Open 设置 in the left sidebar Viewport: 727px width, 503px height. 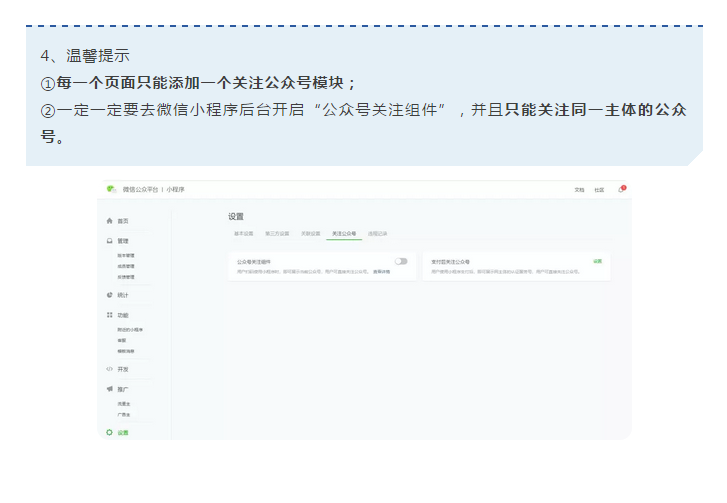pyautogui.click(x=123, y=433)
